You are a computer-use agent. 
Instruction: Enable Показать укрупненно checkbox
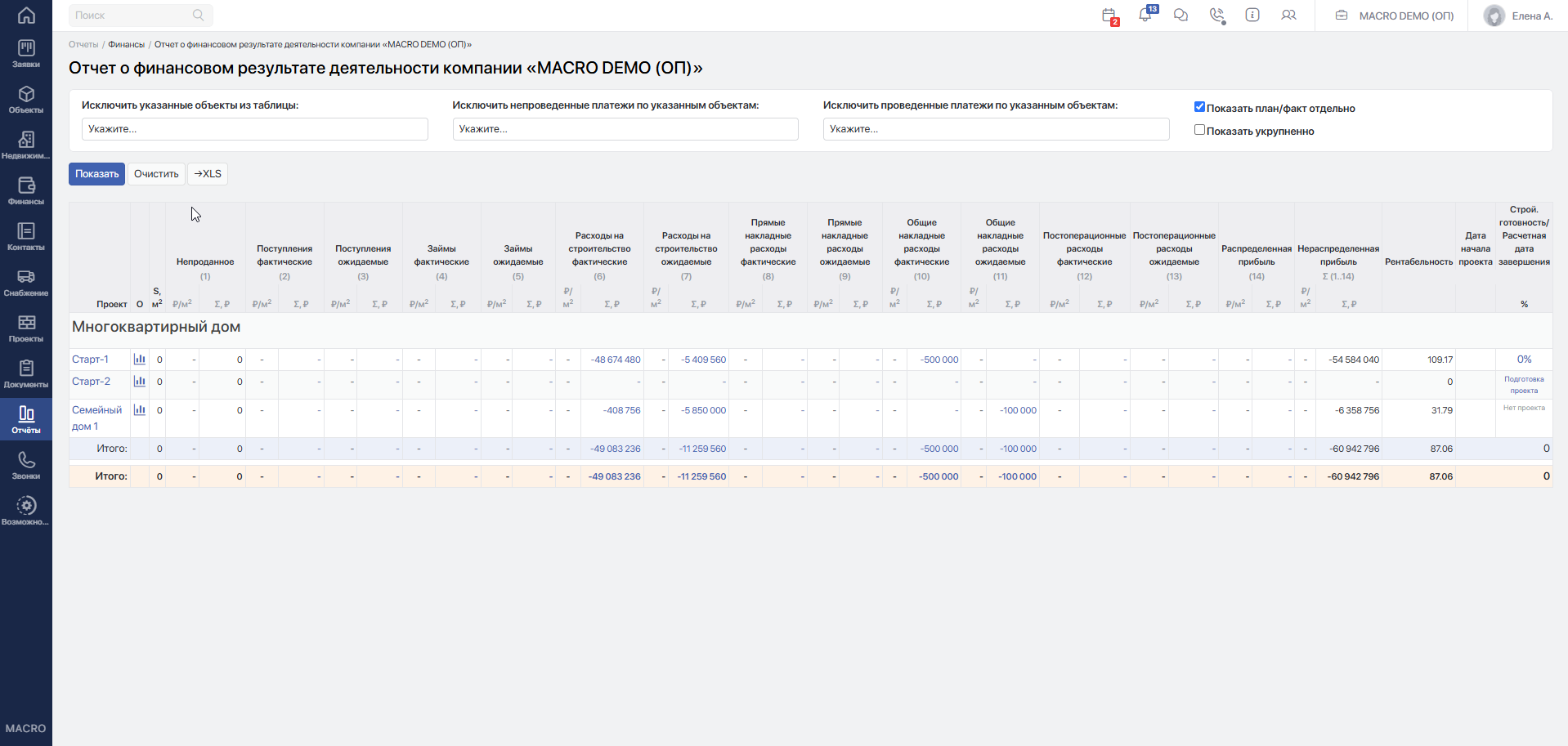1199,130
